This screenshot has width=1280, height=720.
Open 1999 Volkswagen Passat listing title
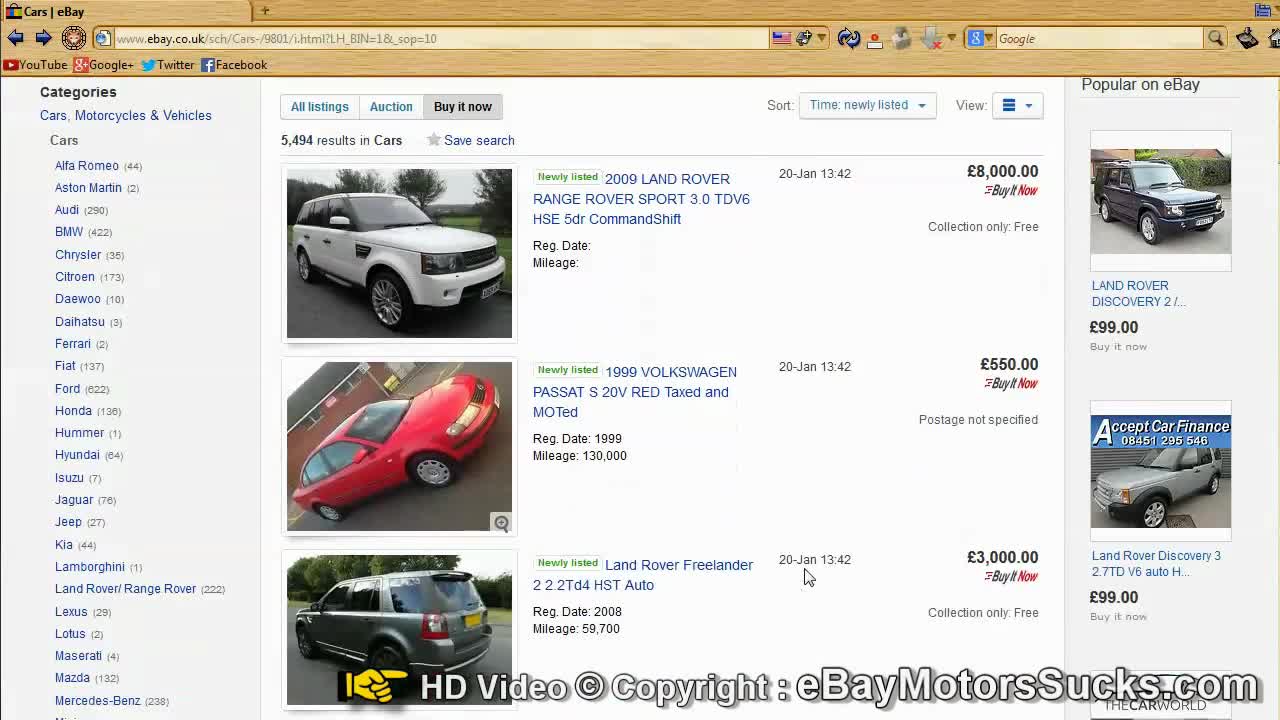[635, 392]
